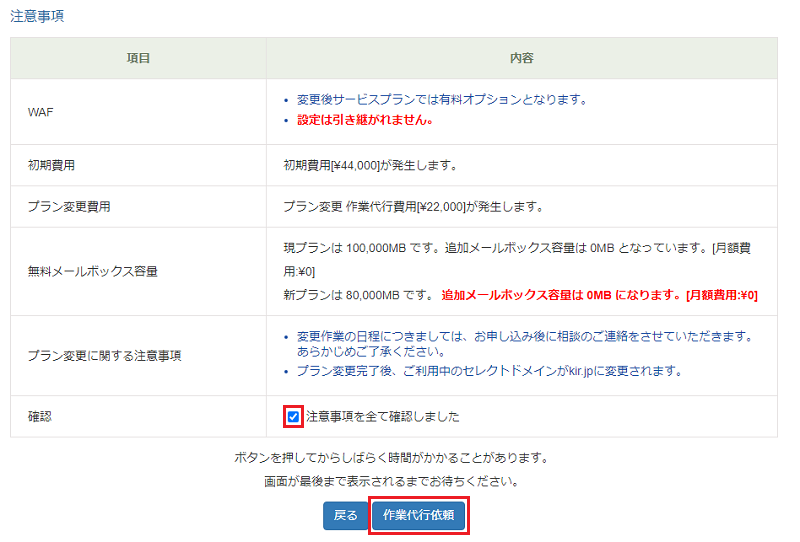Click the 初期費用 row label
800x542 pixels.
coord(51,165)
